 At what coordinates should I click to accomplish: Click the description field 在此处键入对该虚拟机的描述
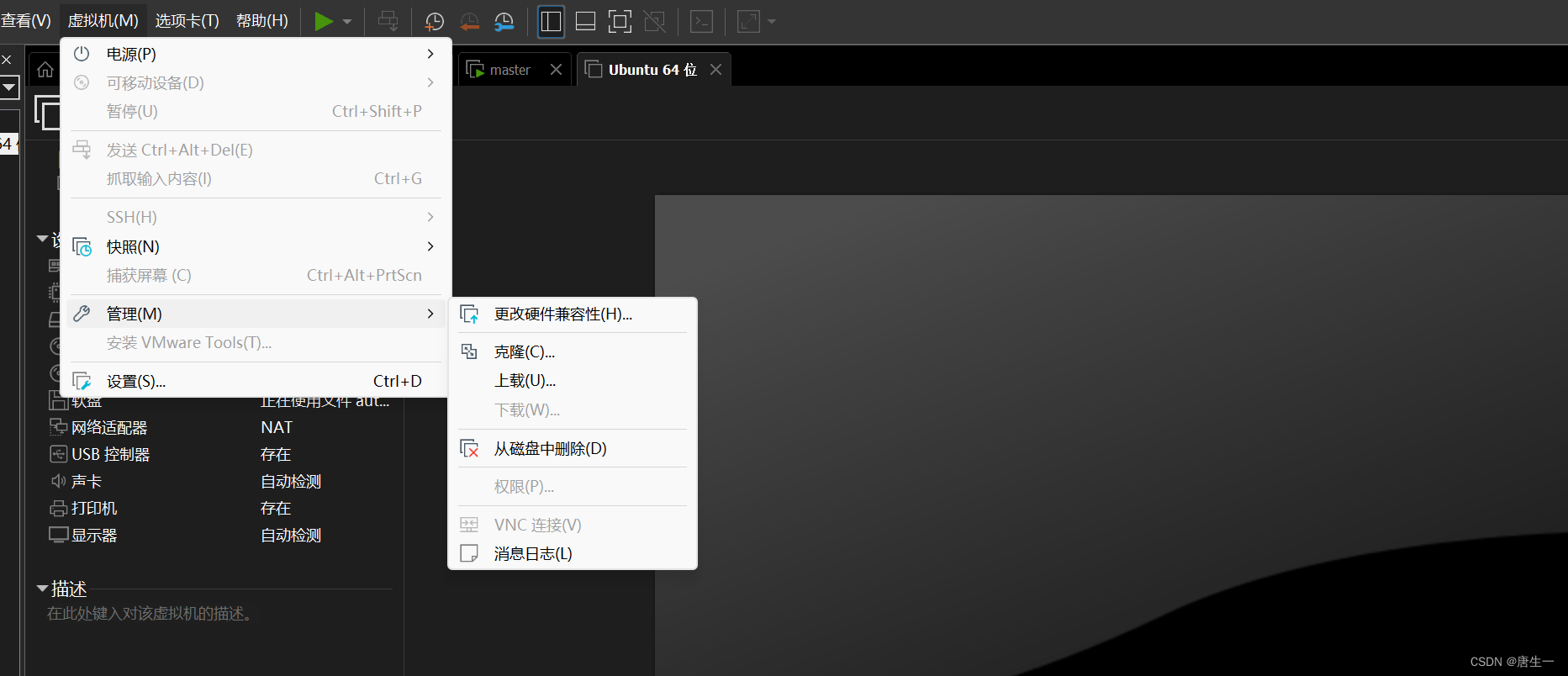[150, 614]
